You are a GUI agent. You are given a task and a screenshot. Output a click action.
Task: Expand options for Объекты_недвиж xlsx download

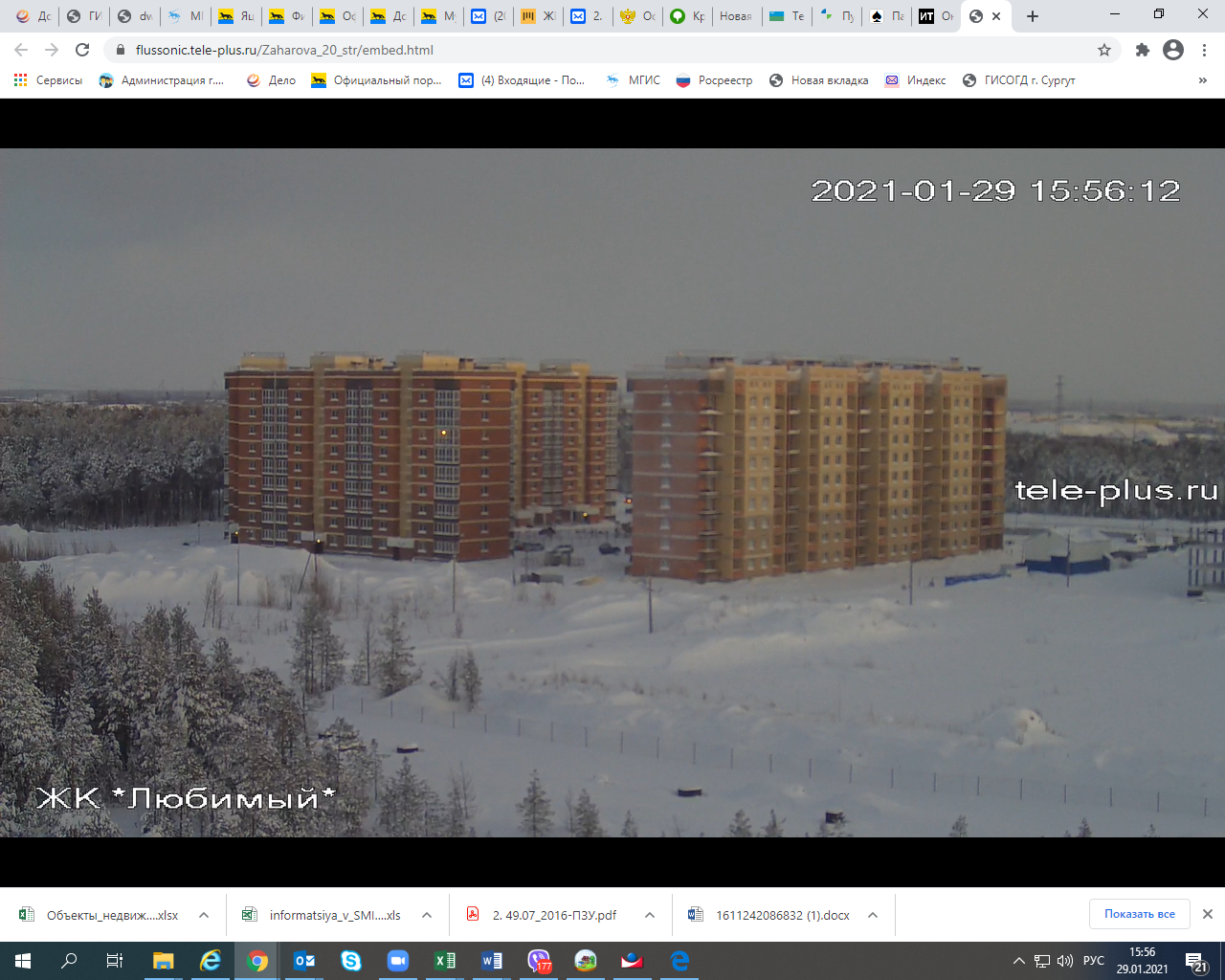tap(204, 915)
